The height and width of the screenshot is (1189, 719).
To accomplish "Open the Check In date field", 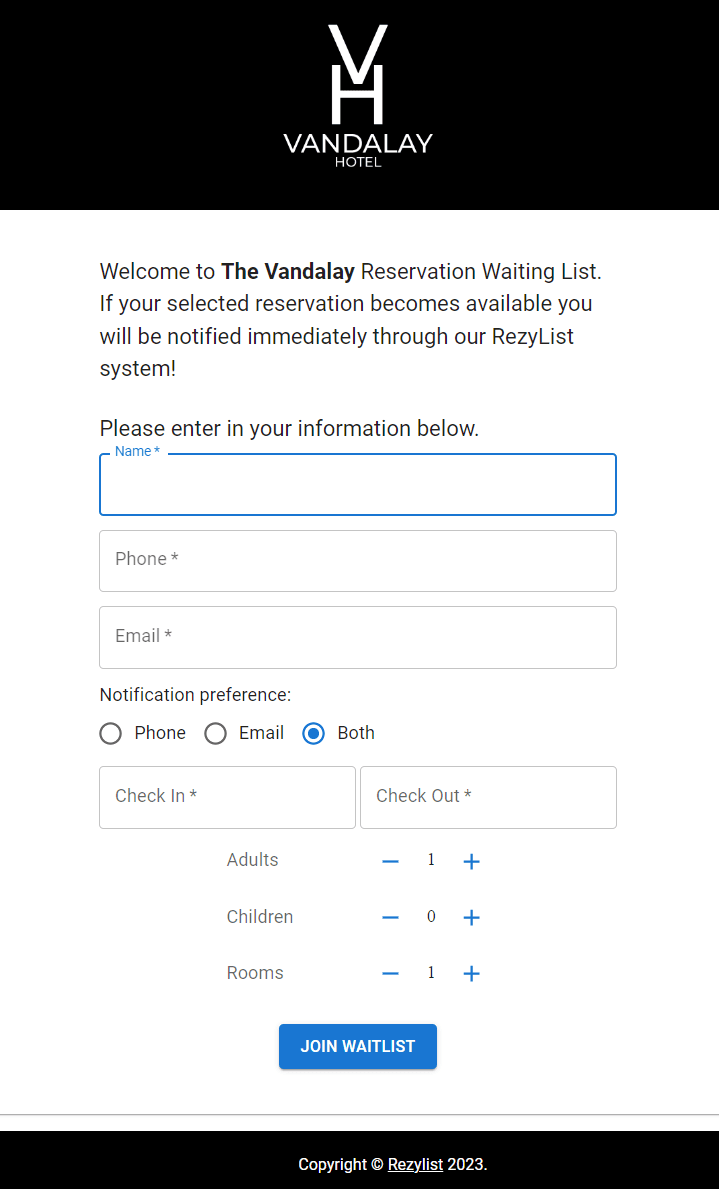I will coord(227,797).
